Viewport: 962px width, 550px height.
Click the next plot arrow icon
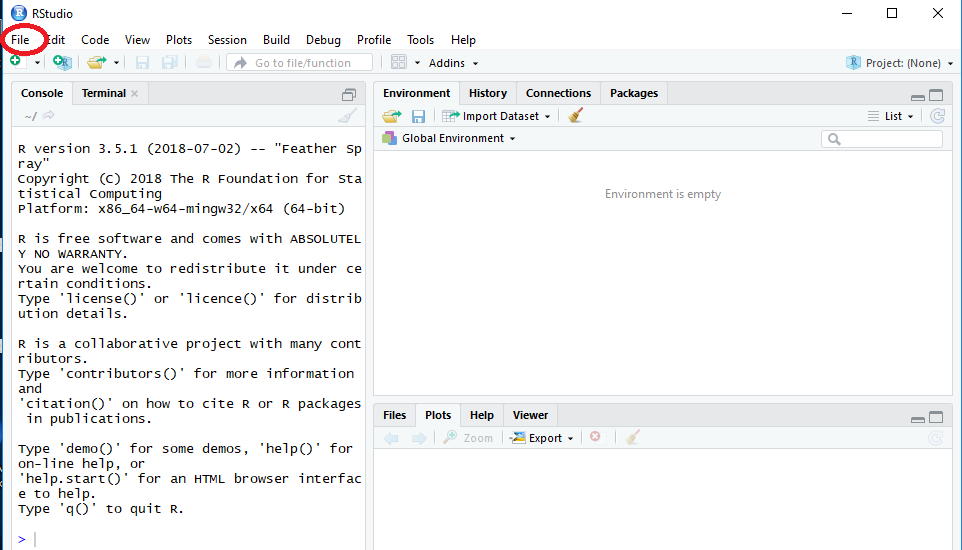pyautogui.click(x=419, y=438)
